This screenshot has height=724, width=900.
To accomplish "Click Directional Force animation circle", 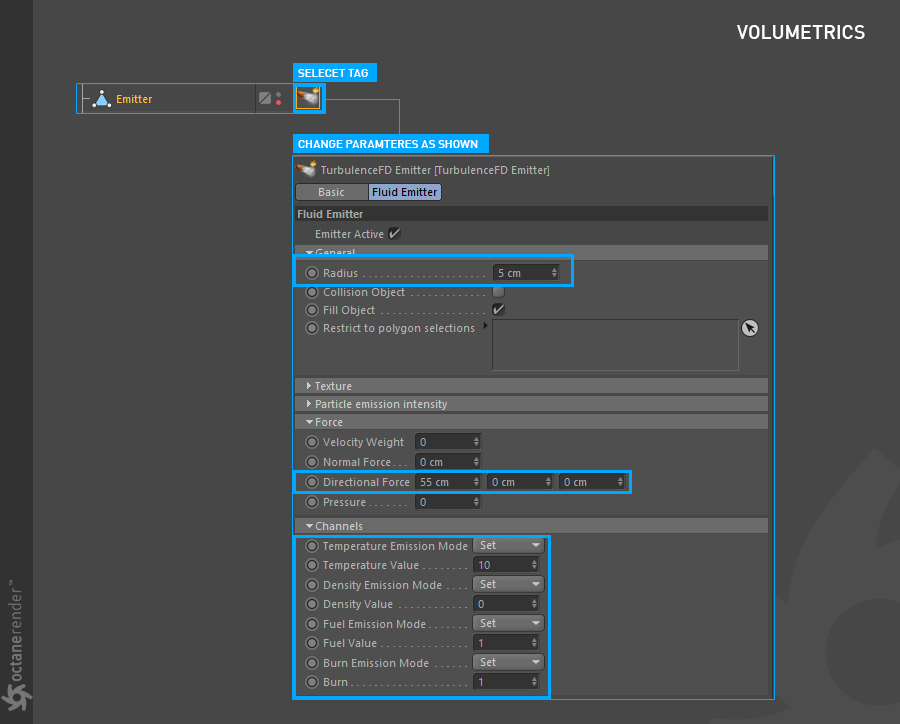I will 312,482.
